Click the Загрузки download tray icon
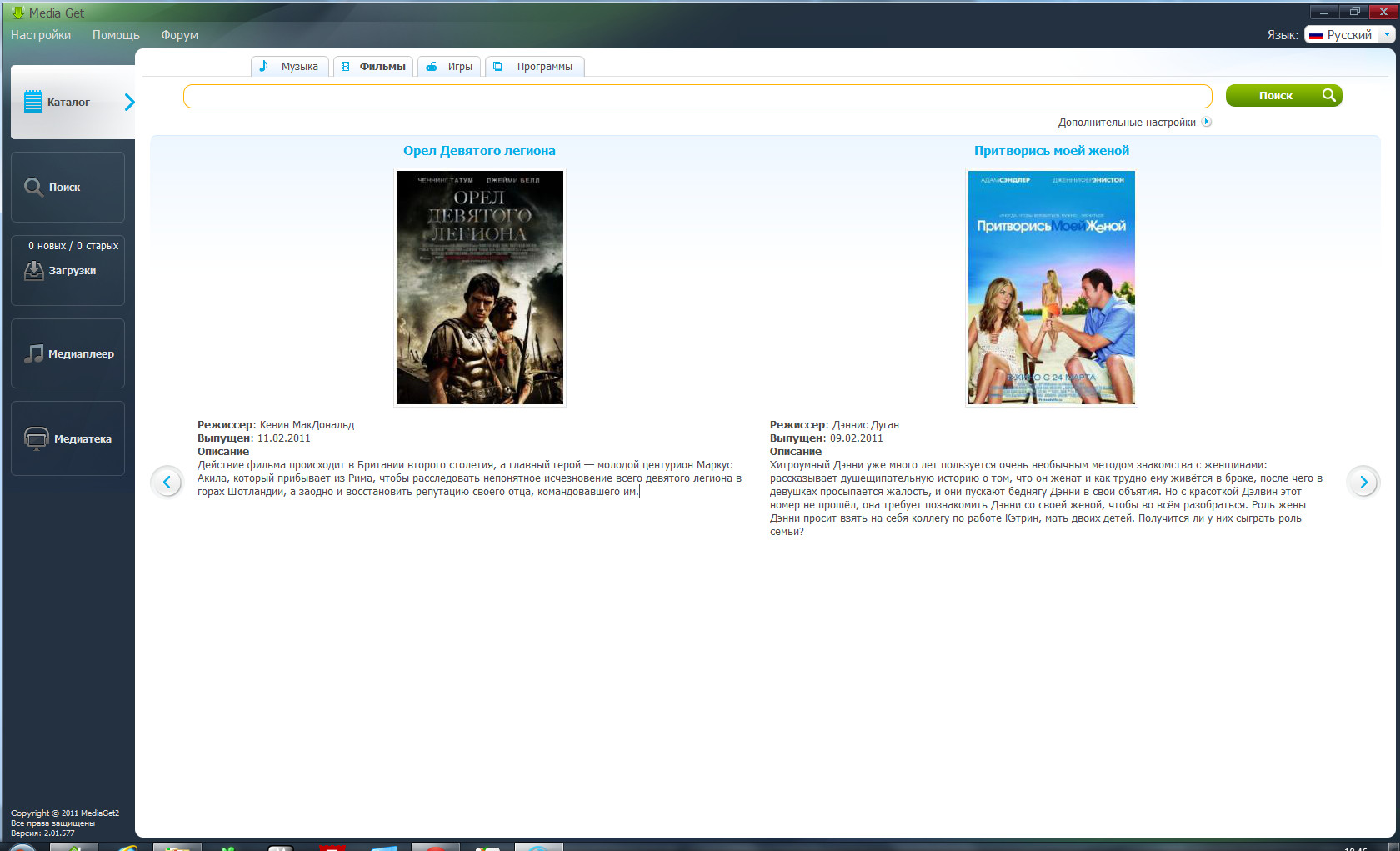The width and height of the screenshot is (1400, 851). 34,270
